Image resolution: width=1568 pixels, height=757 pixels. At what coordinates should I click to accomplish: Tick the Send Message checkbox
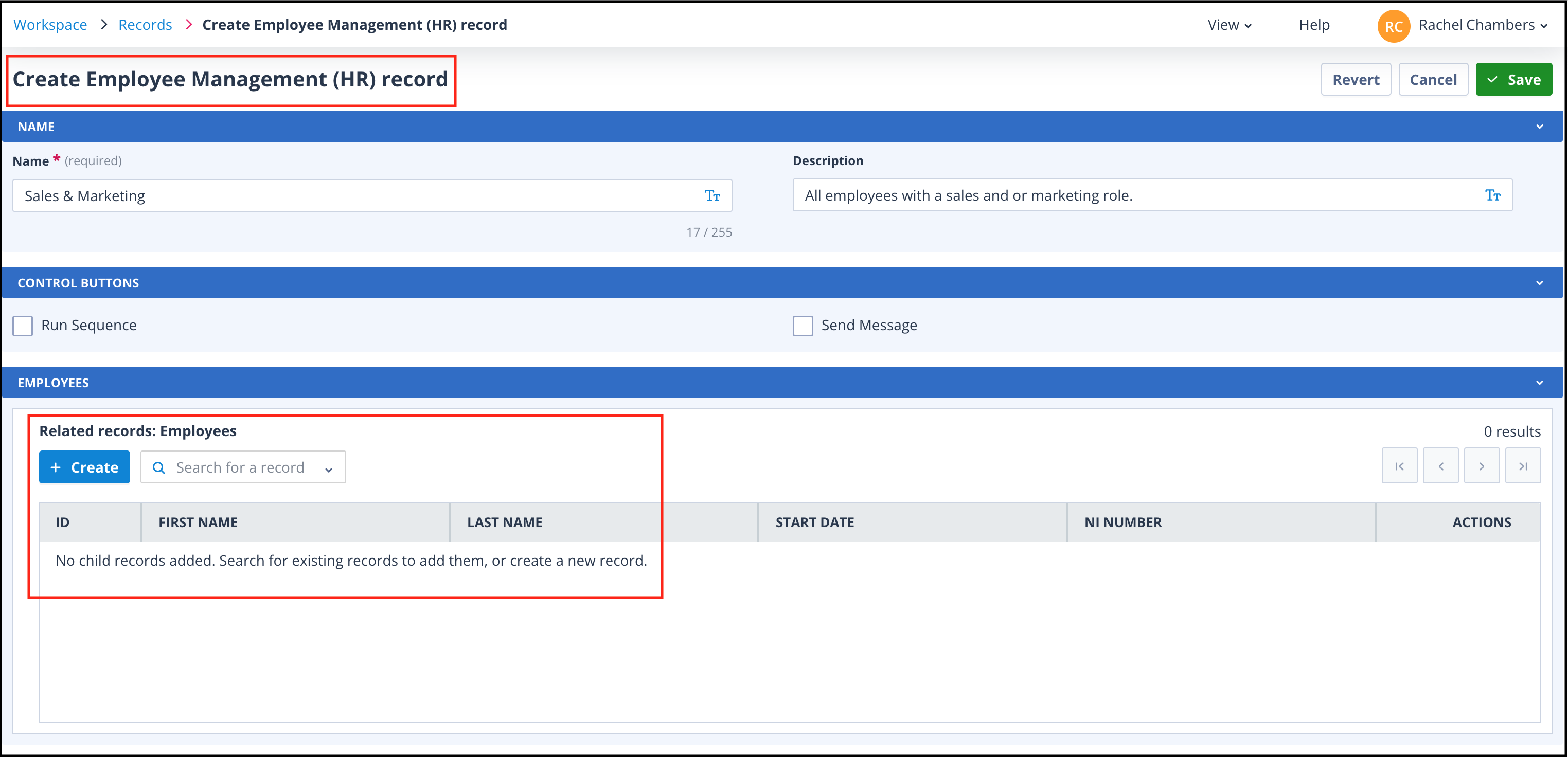pos(803,326)
